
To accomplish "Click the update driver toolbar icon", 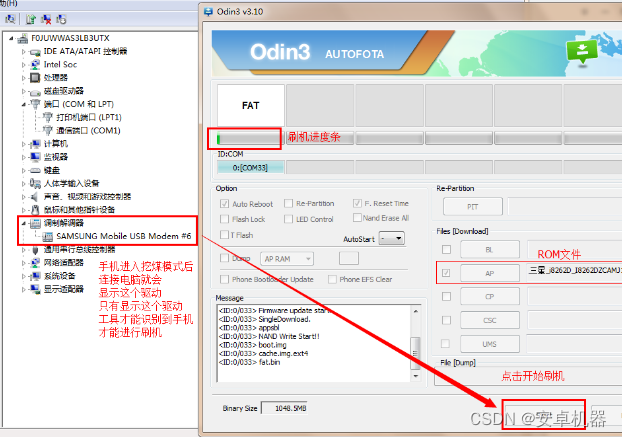I will pyautogui.click(x=31, y=19).
